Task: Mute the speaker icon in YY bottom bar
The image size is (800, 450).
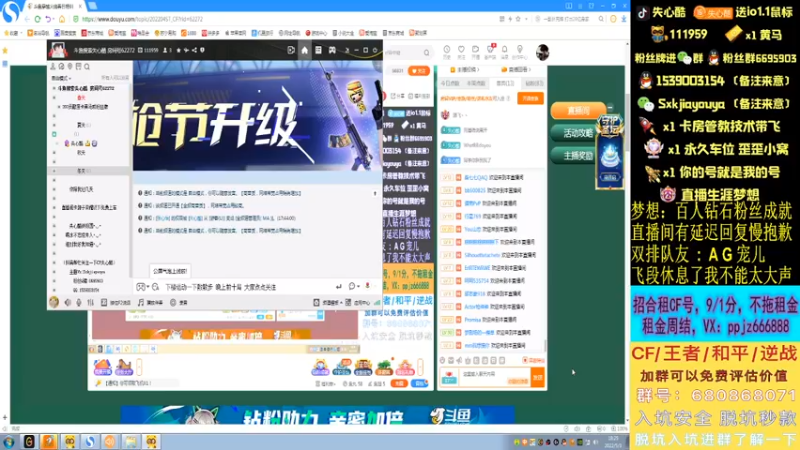Action: [67, 302]
